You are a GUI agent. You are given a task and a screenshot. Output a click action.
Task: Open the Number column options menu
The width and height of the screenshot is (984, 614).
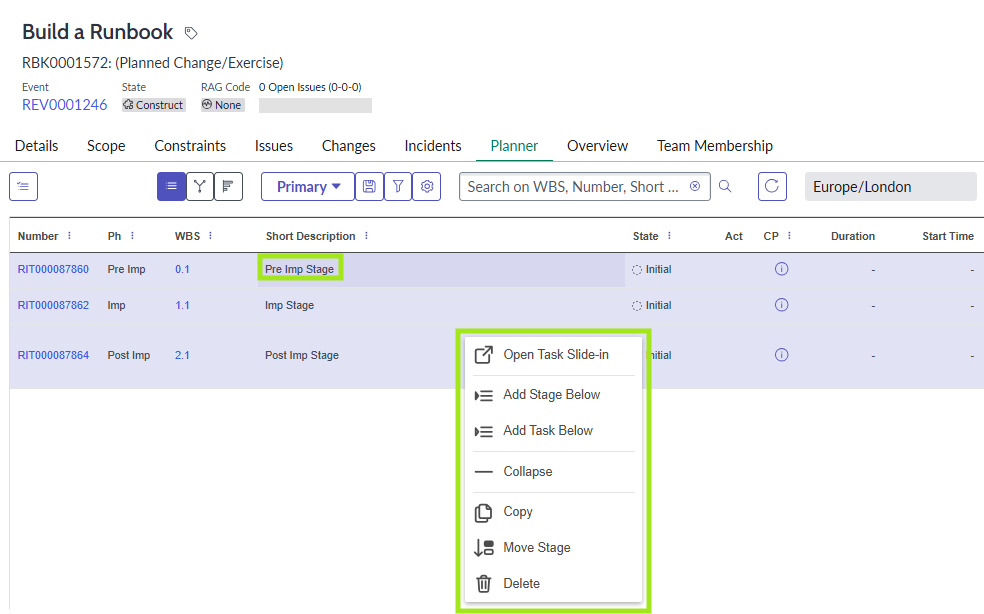point(69,236)
